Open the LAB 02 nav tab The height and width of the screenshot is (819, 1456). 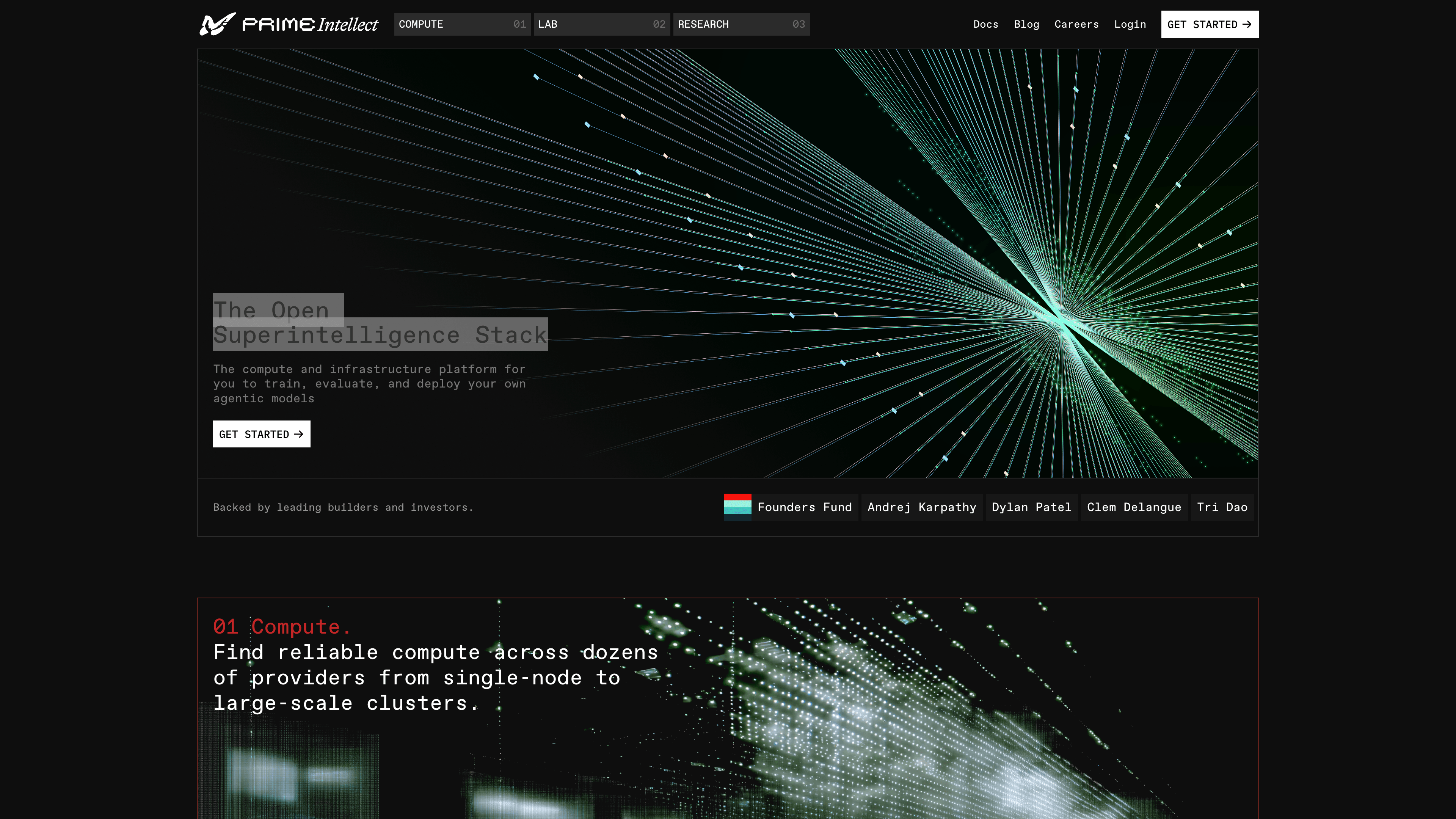tap(601, 24)
